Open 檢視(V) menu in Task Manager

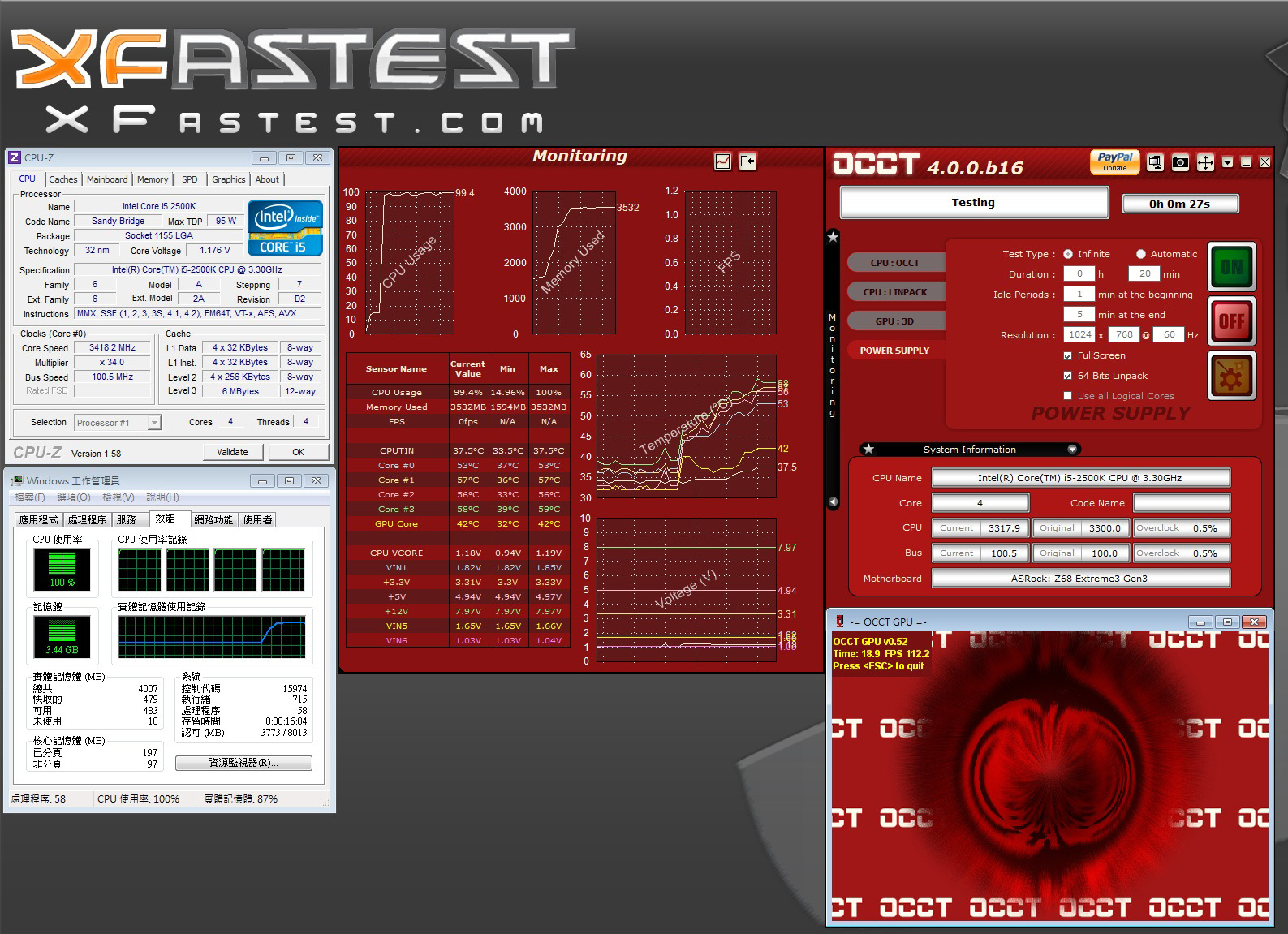(118, 497)
